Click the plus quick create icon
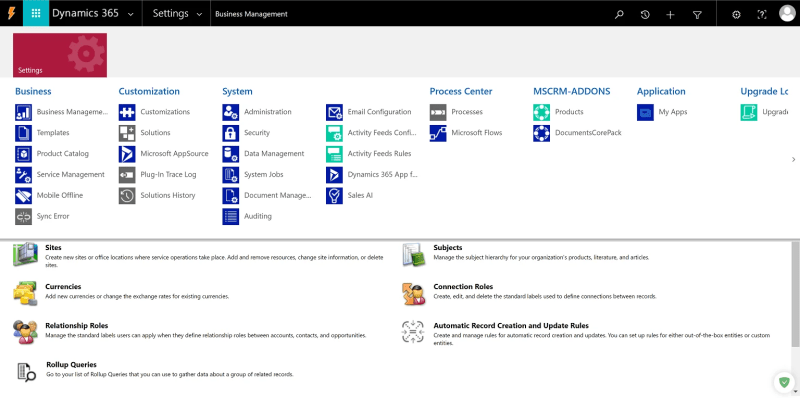This screenshot has height=398, width=800. [x=670, y=14]
